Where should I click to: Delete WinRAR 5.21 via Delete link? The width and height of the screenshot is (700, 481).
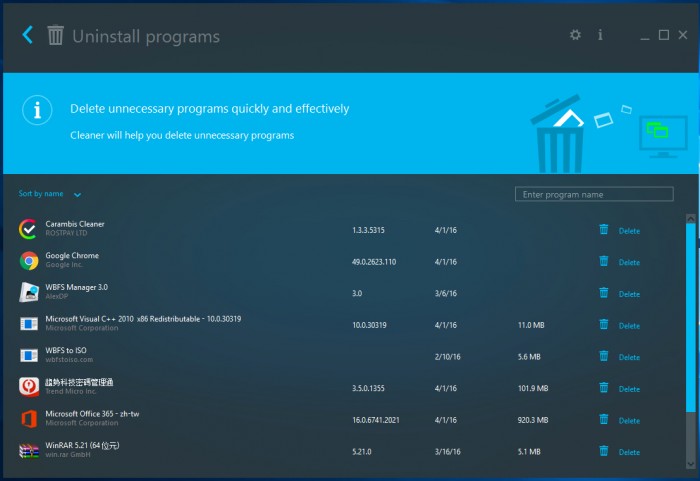coord(629,452)
